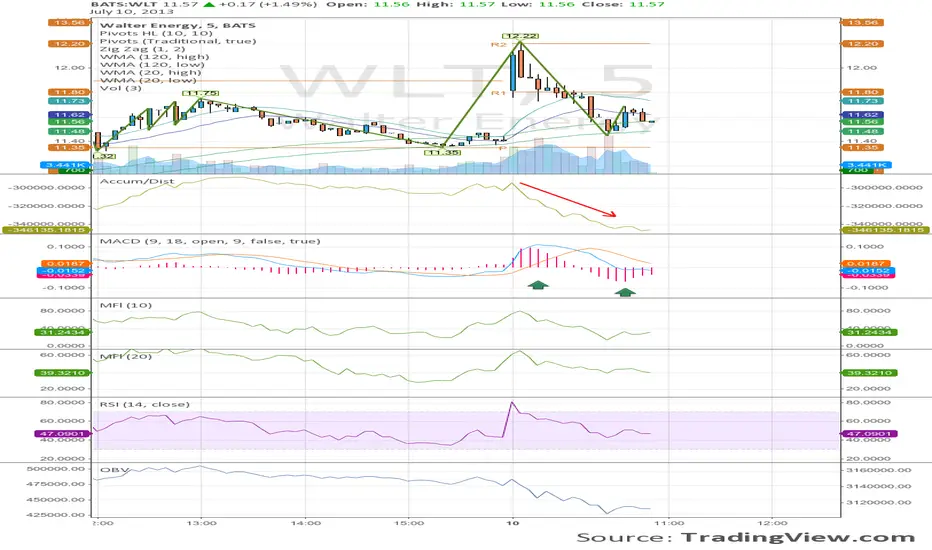This screenshot has height=550, width=932.
Task: Click the MFI (20) pane title
Action: pos(125,356)
